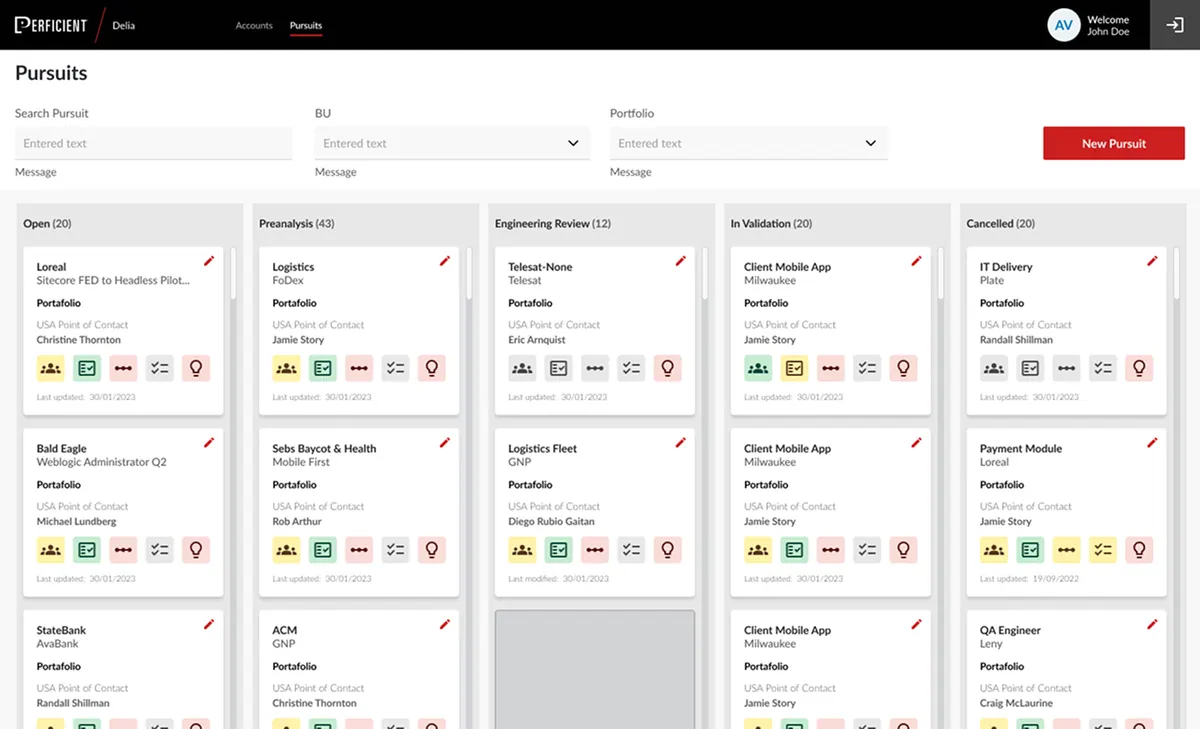The image size is (1200, 729).
Task: Click Eric Arnquist contact name
Action: click(538, 340)
